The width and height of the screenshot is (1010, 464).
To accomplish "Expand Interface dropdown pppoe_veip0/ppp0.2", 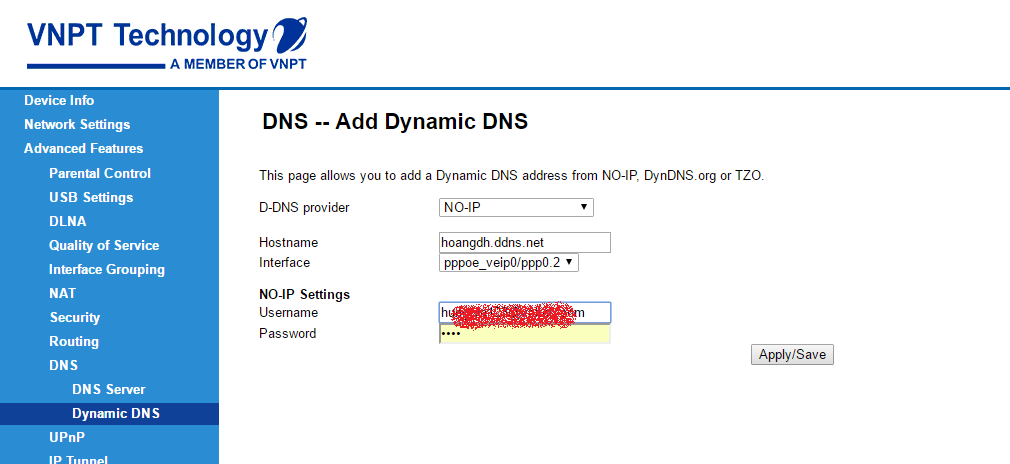I will [509, 262].
